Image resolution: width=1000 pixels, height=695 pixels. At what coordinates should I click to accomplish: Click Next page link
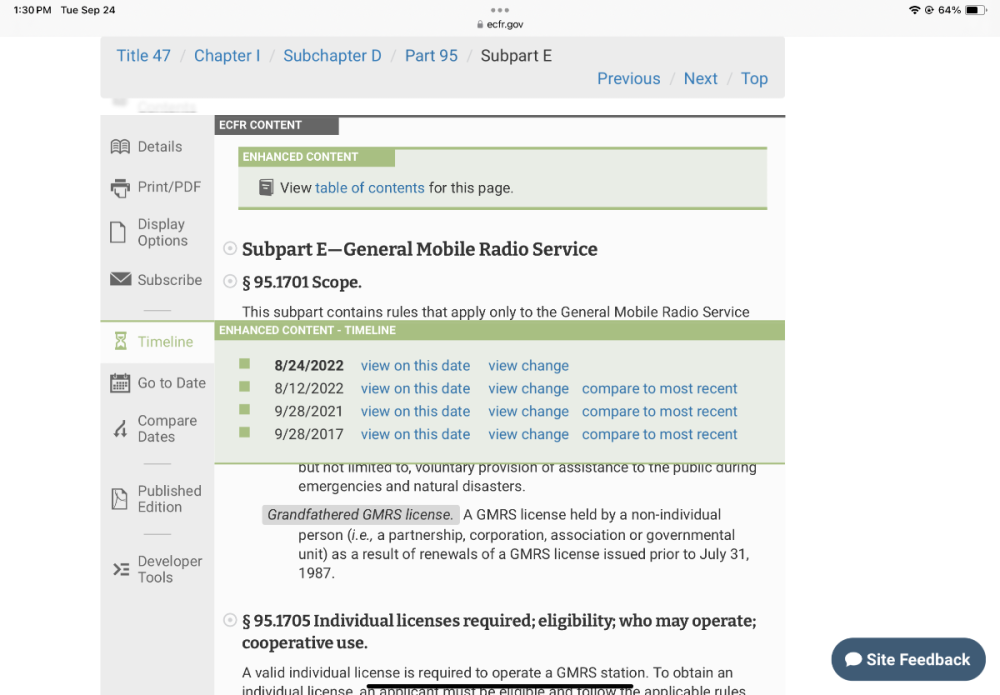(700, 79)
